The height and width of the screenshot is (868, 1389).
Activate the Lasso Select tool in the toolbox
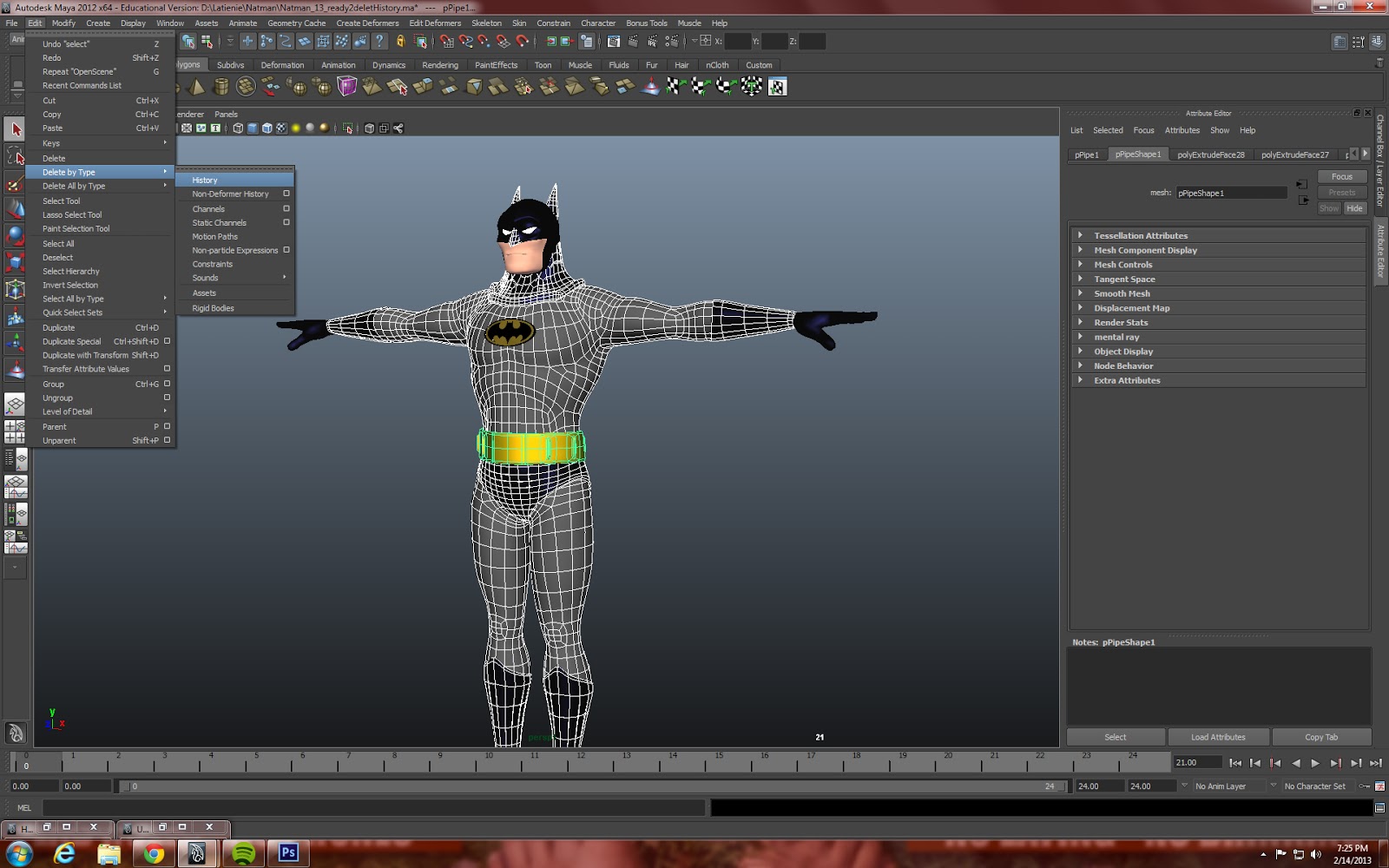coord(15,157)
